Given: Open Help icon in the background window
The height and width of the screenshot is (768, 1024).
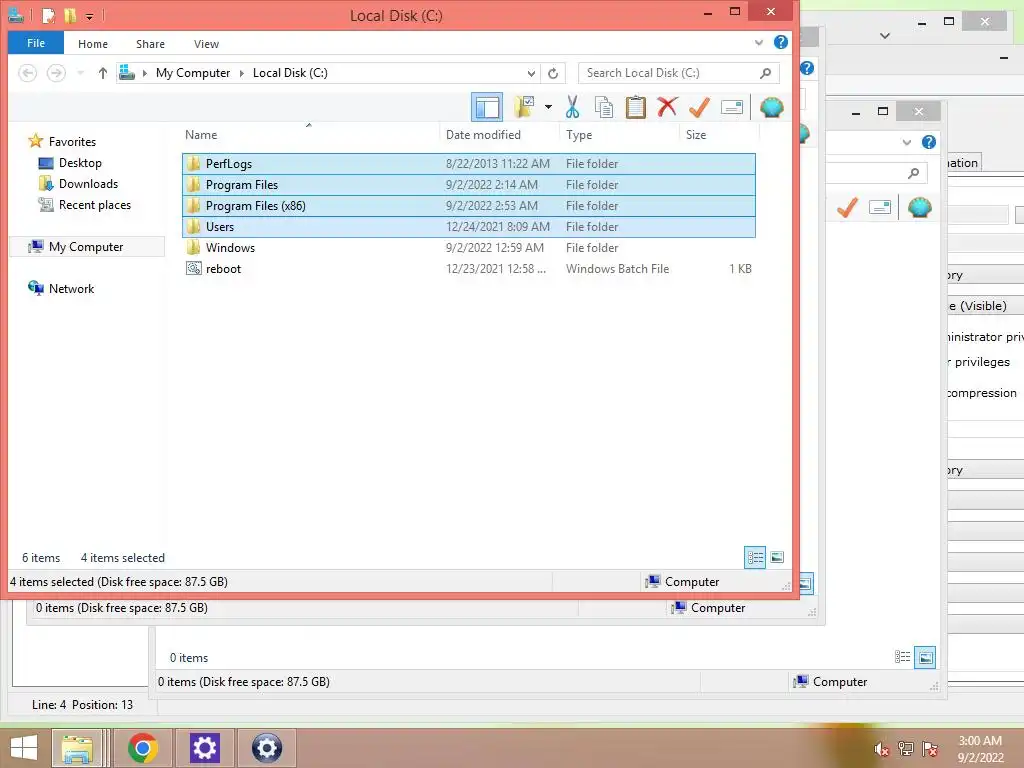Looking at the screenshot, I should point(929,142).
